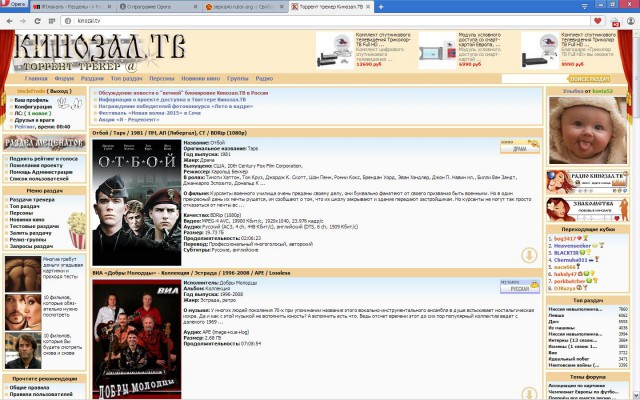Viewport: 640px width, 400px height.
Task: Open Запросы раздач in left menu
Action: (31, 246)
